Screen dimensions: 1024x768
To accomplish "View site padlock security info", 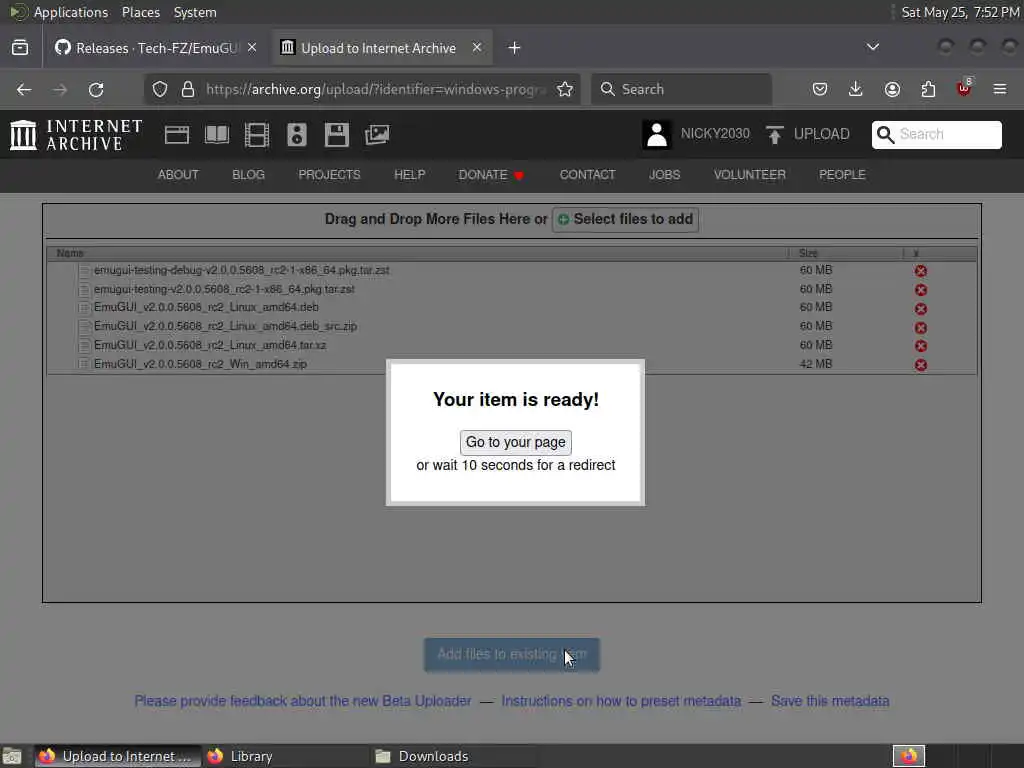I will coord(188,89).
